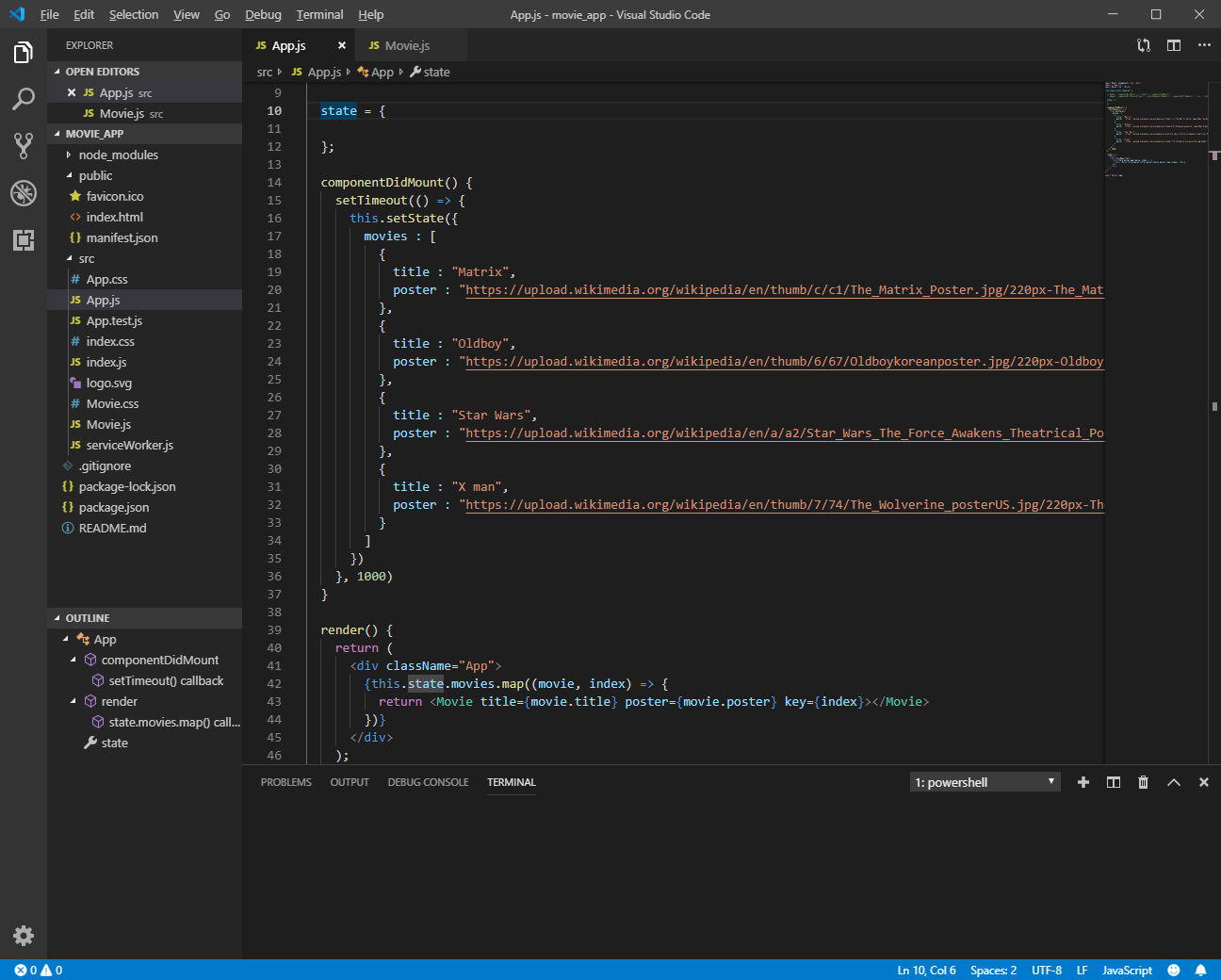
Task: Maximize the terminal panel size
Action: click(x=1174, y=782)
